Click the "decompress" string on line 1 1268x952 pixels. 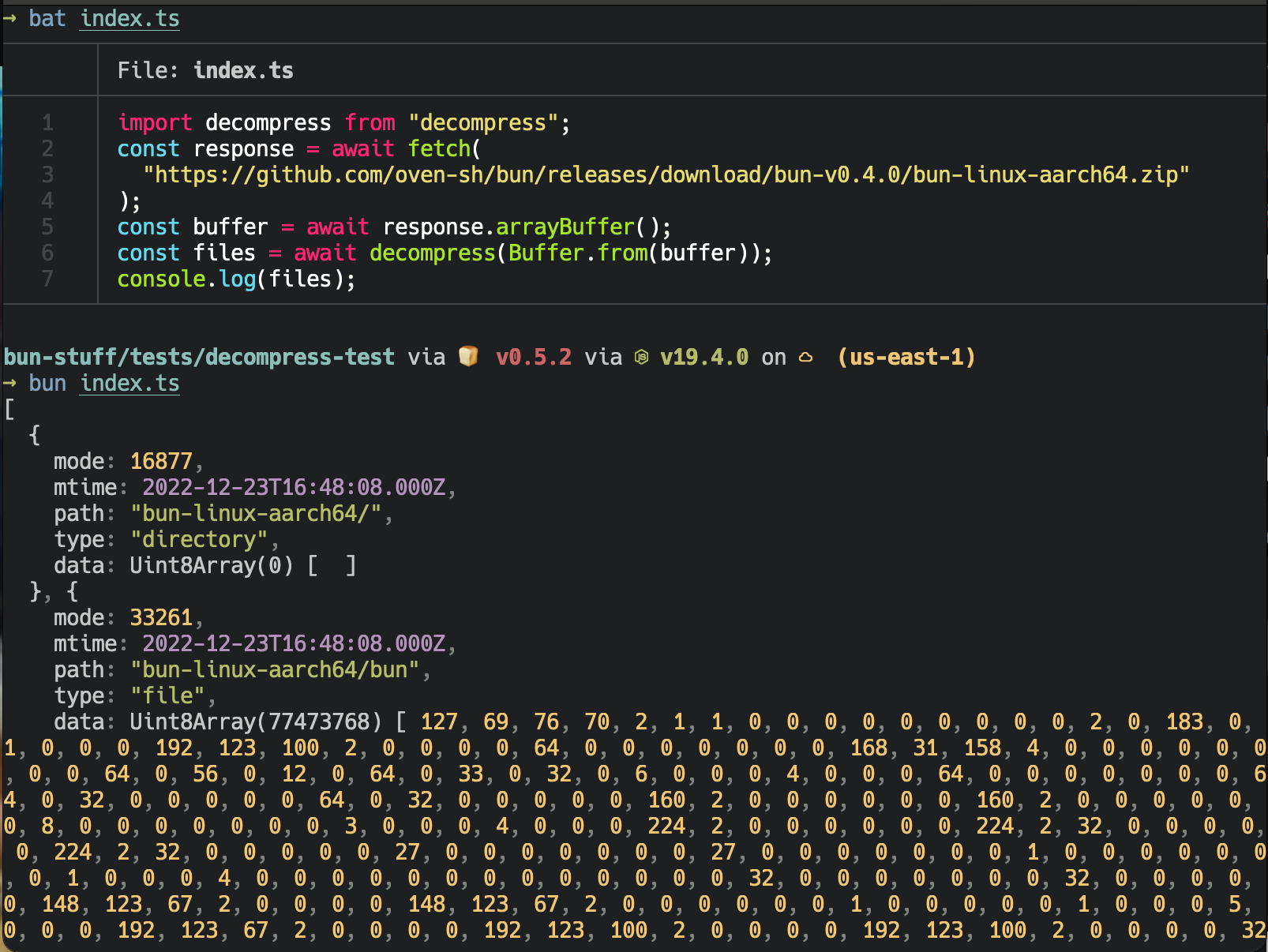483,122
